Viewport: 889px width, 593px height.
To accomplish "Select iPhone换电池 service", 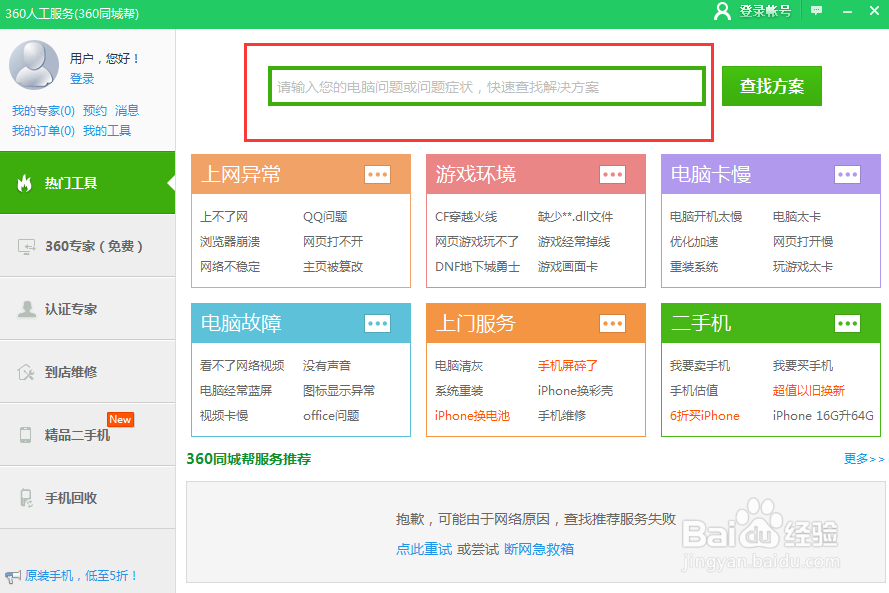I will pos(472,416).
